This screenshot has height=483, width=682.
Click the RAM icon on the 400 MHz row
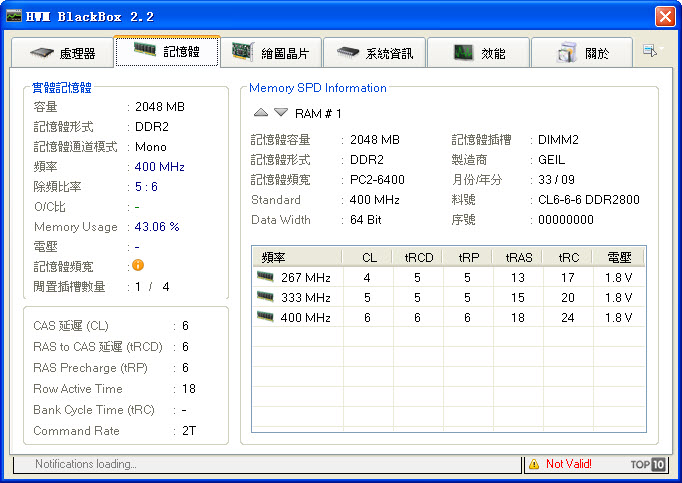tap(265, 317)
